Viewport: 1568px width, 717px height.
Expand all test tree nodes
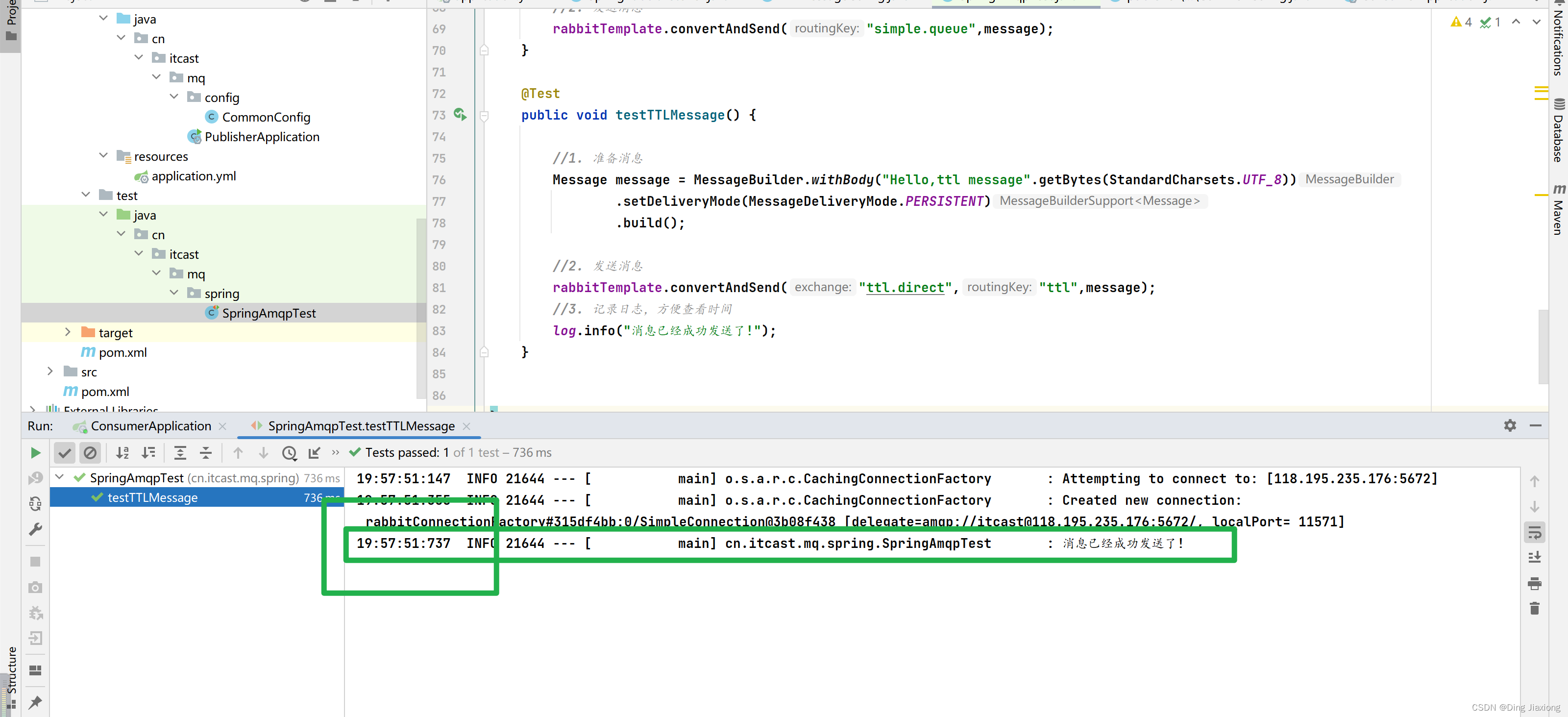[x=180, y=453]
